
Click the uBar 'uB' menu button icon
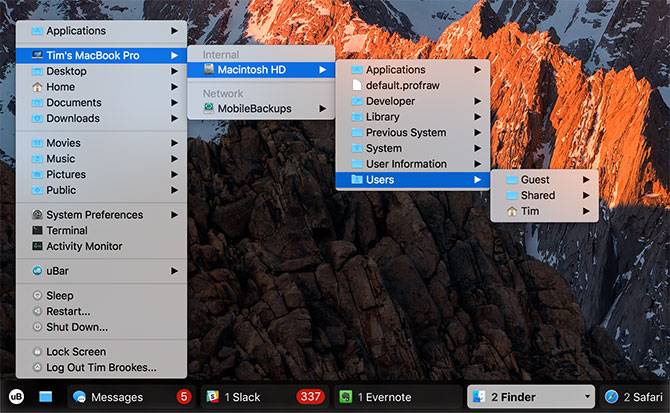16,397
